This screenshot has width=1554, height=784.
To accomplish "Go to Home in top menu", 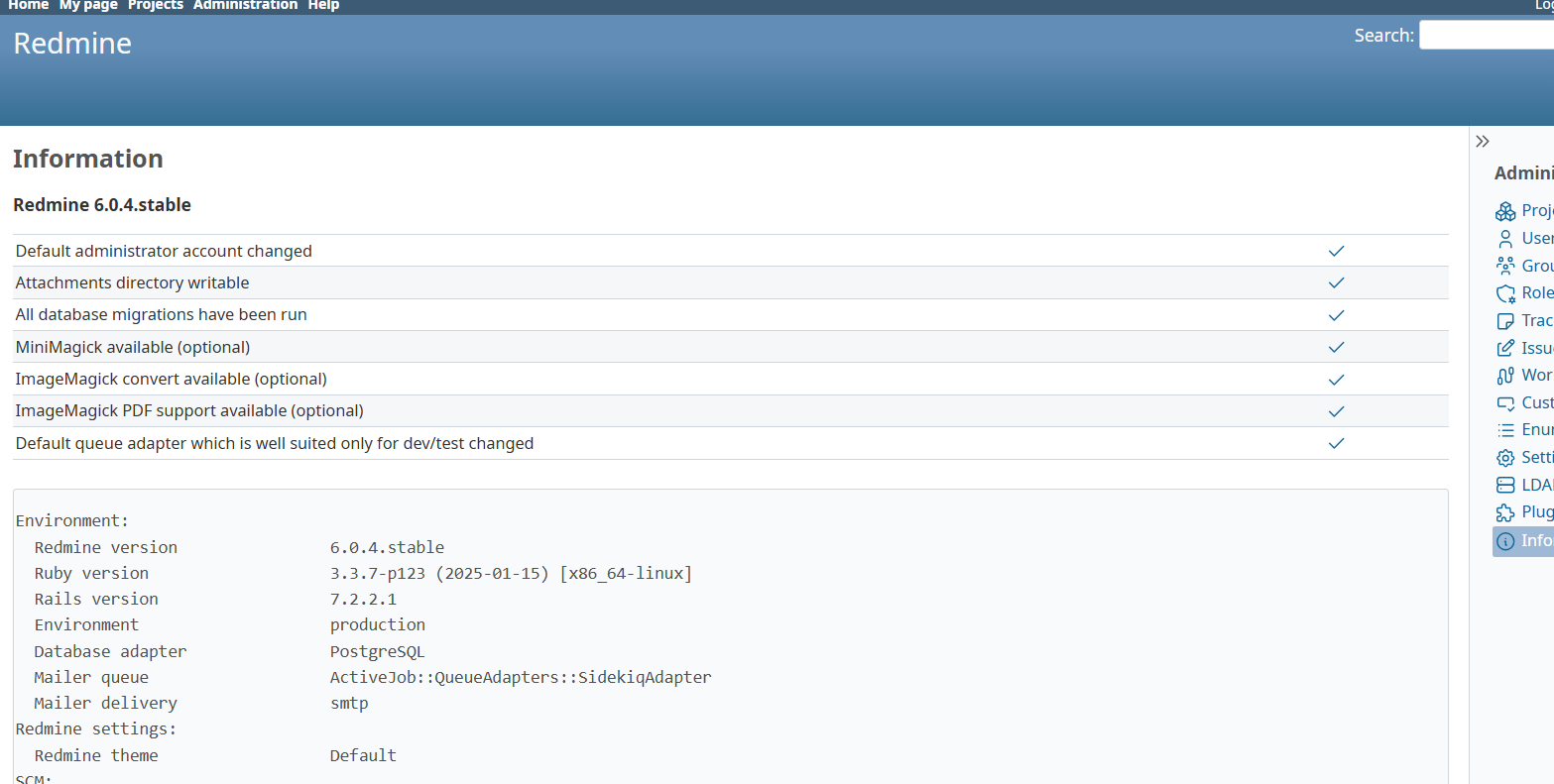I will pos(29,6).
